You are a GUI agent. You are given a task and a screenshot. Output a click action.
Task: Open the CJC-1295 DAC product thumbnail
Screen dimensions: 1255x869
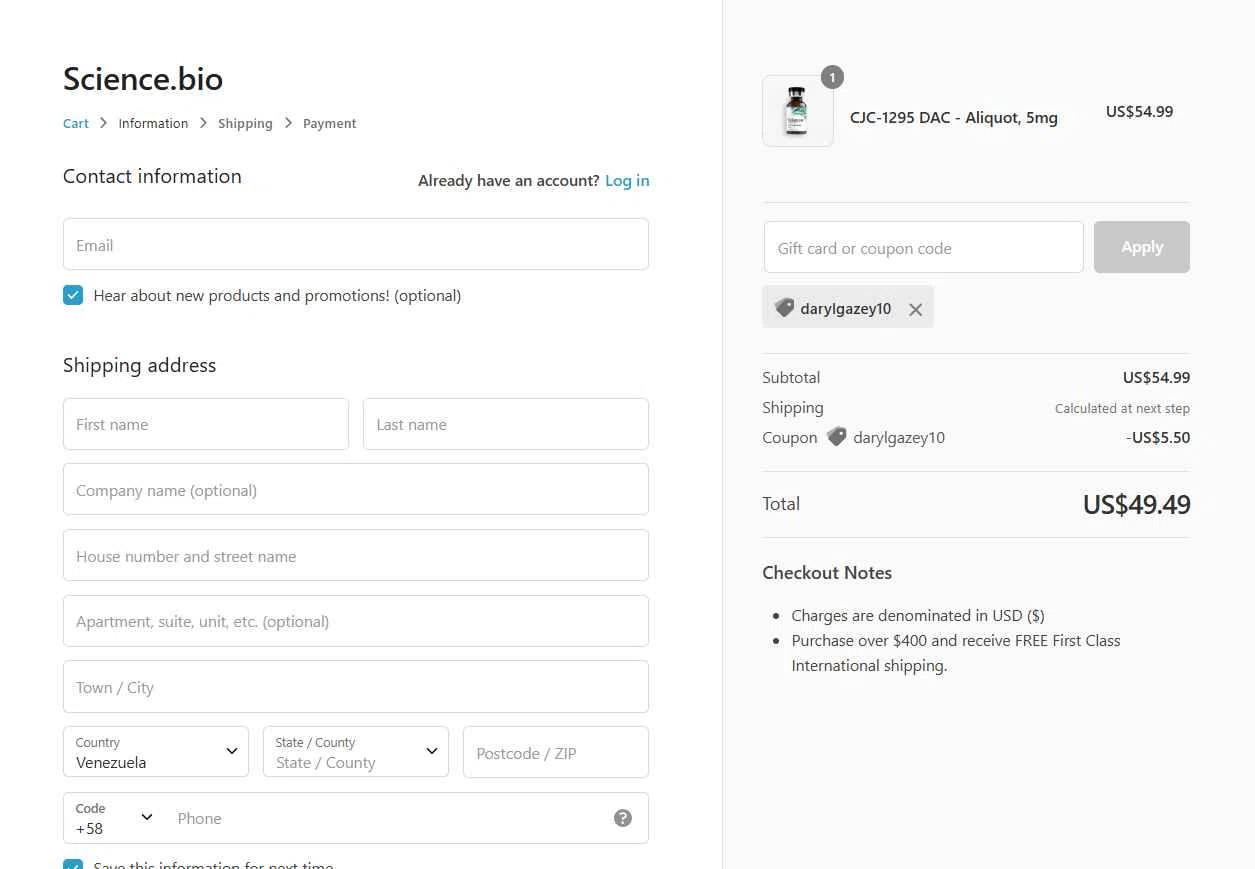click(797, 111)
